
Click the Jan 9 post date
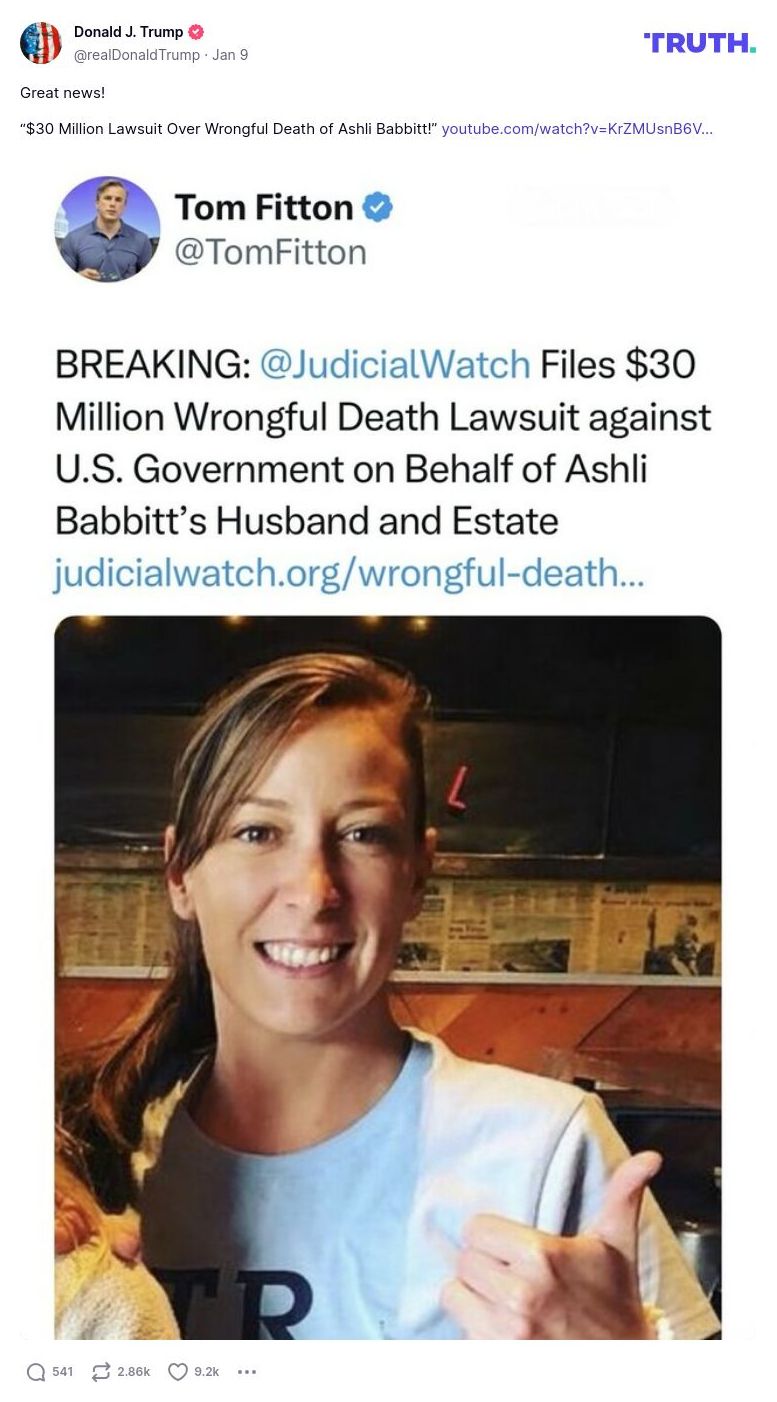(230, 55)
